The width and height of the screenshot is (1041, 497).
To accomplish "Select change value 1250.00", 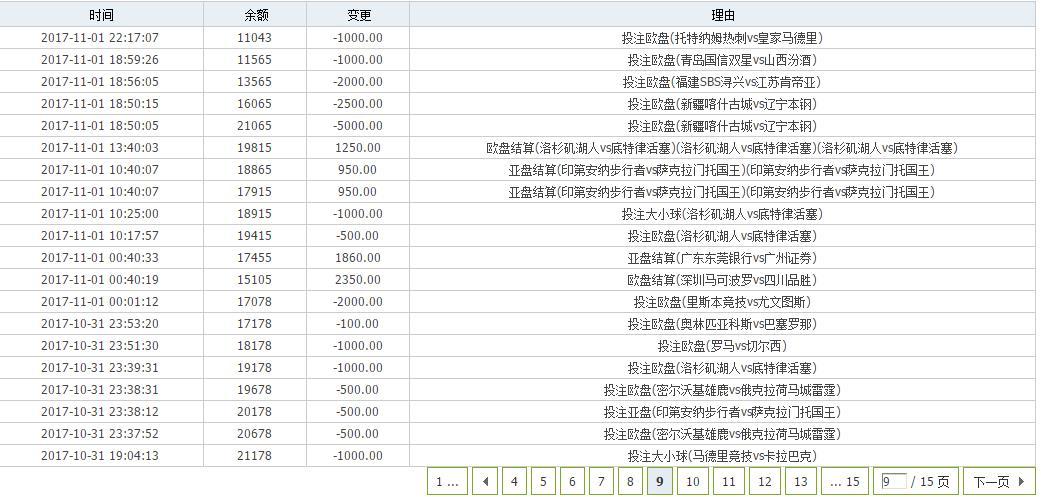I will (x=358, y=147).
